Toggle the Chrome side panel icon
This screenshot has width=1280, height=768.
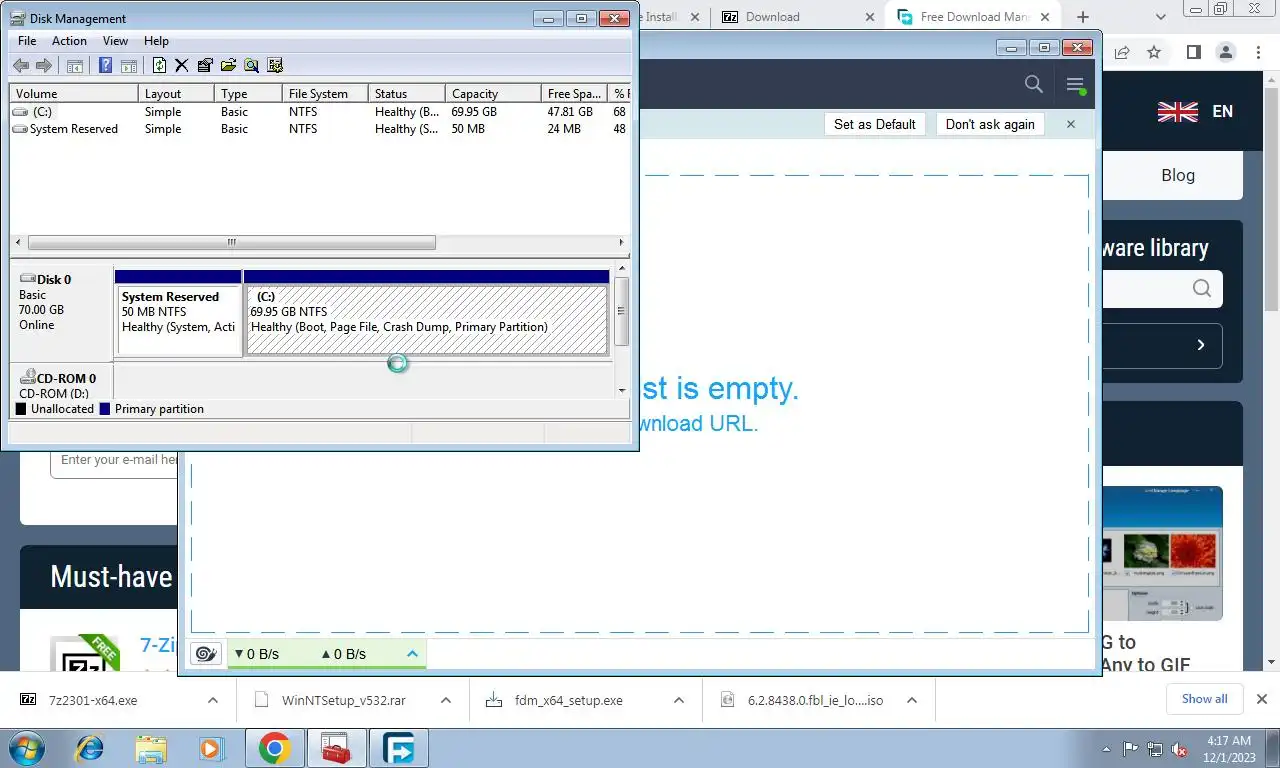click(x=1193, y=52)
